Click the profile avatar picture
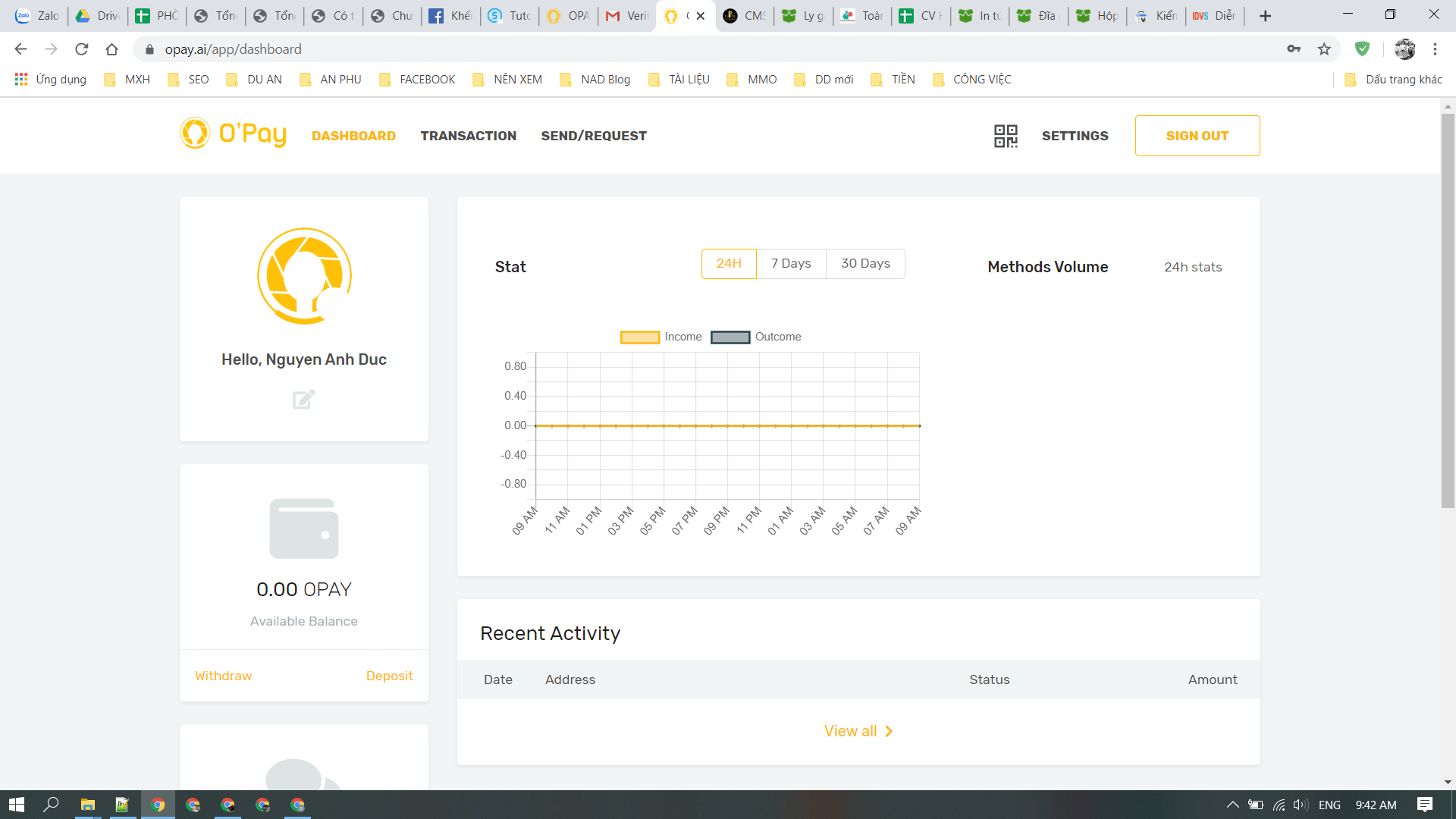Image resolution: width=1456 pixels, height=819 pixels. 304,276
